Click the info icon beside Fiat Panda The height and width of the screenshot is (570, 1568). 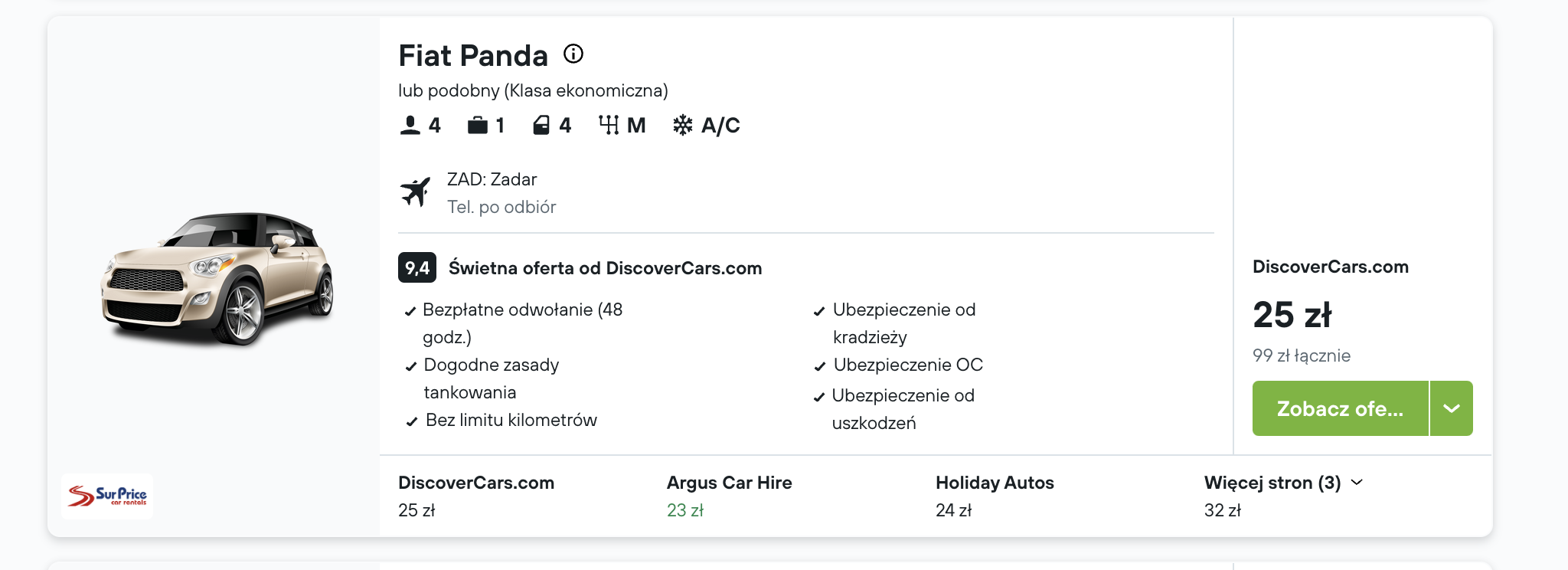point(573,54)
